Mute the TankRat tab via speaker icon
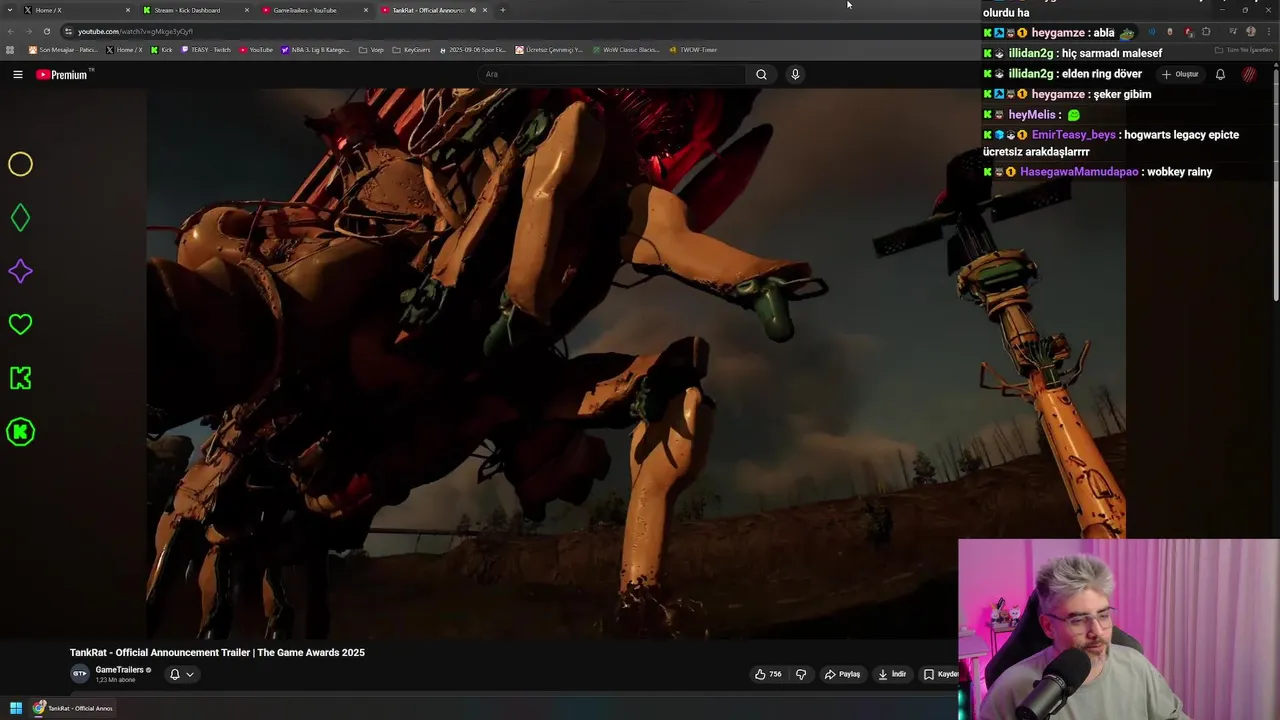This screenshot has width=1280, height=720. [473, 10]
